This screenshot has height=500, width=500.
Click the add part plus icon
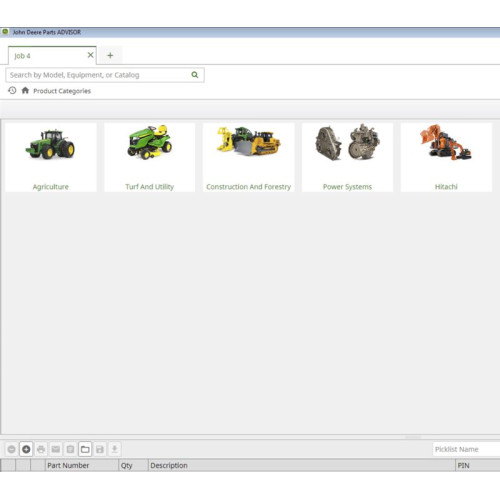[x=26, y=449]
